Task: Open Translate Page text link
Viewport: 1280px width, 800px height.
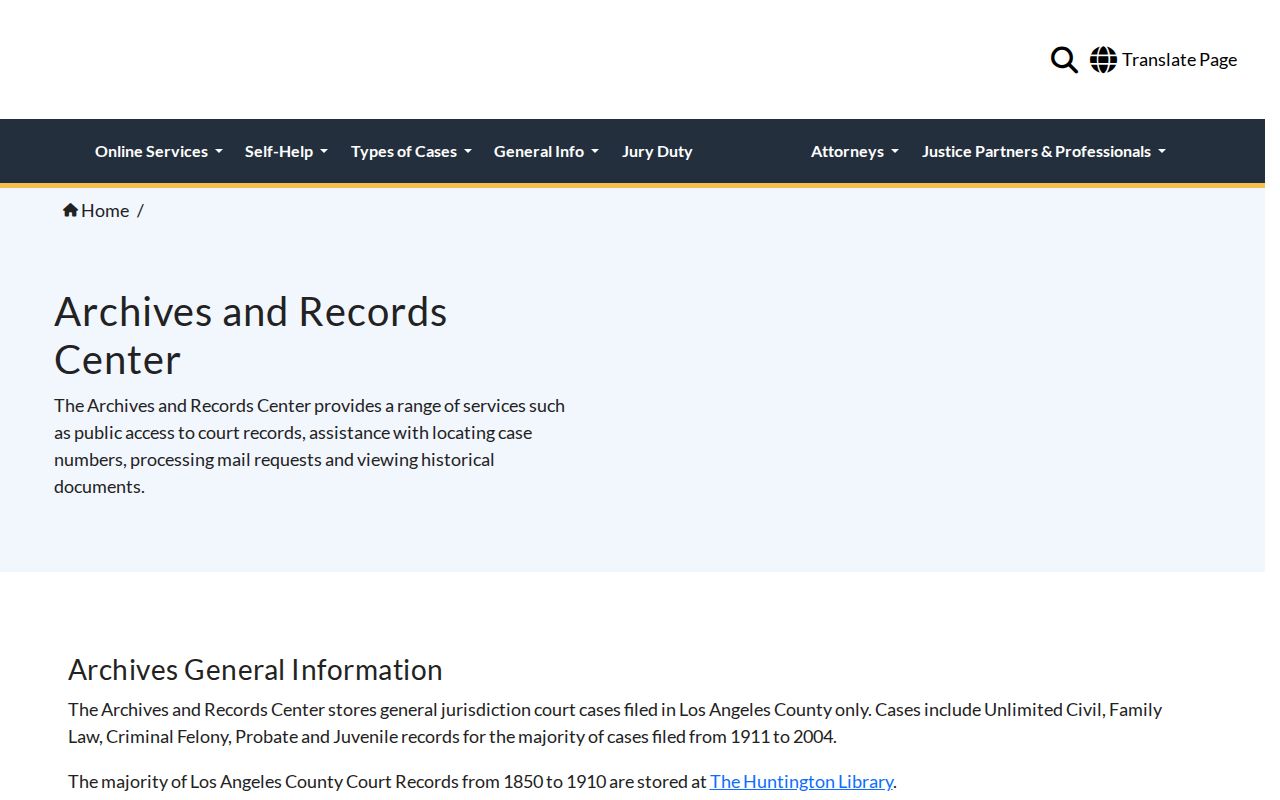Action: coord(1179,60)
